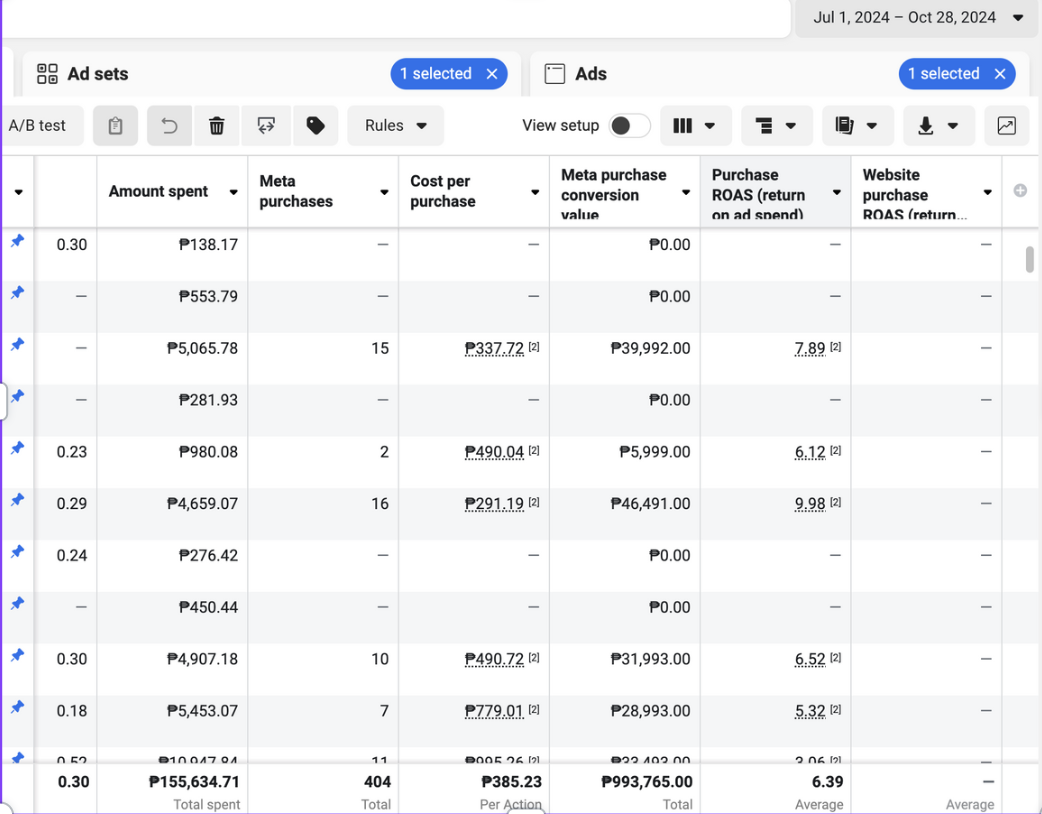Click the ROAS value 5.32
The width and height of the screenshot is (1042, 814).
pyautogui.click(x=810, y=711)
